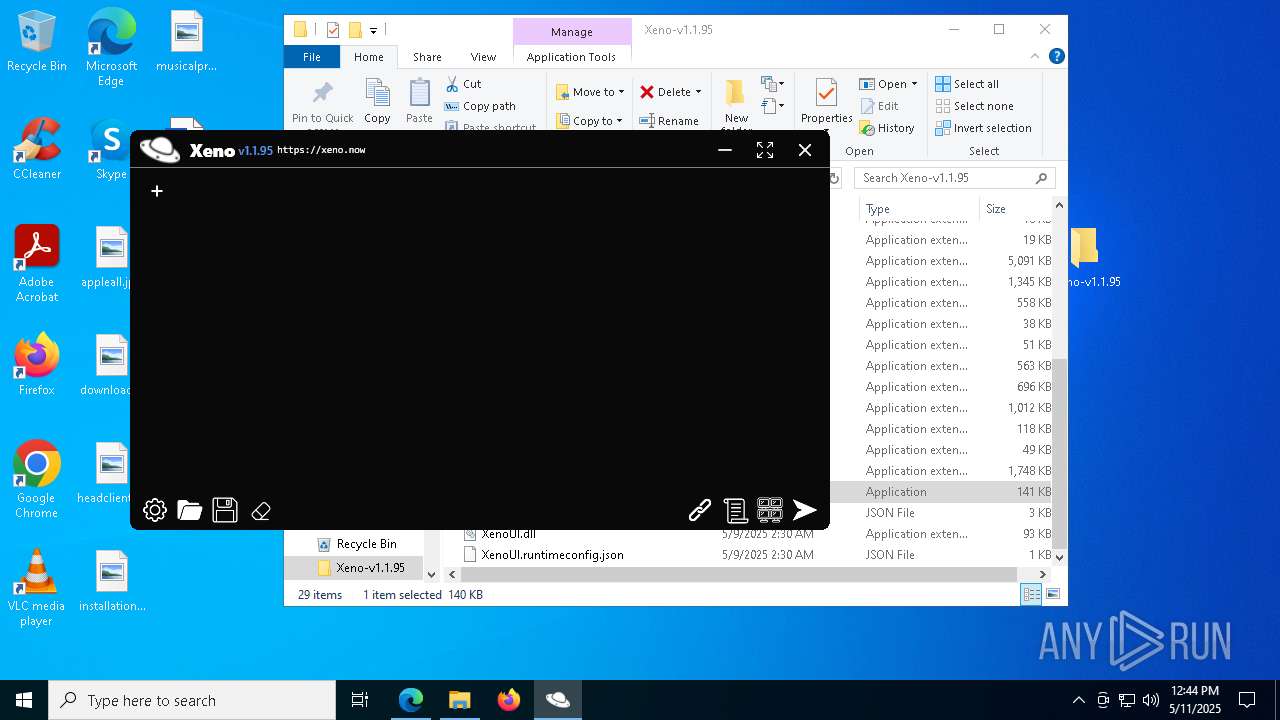Viewport: 1280px width, 720px height.
Task: Click Invert selection in the ribbon
Action: click(x=983, y=128)
